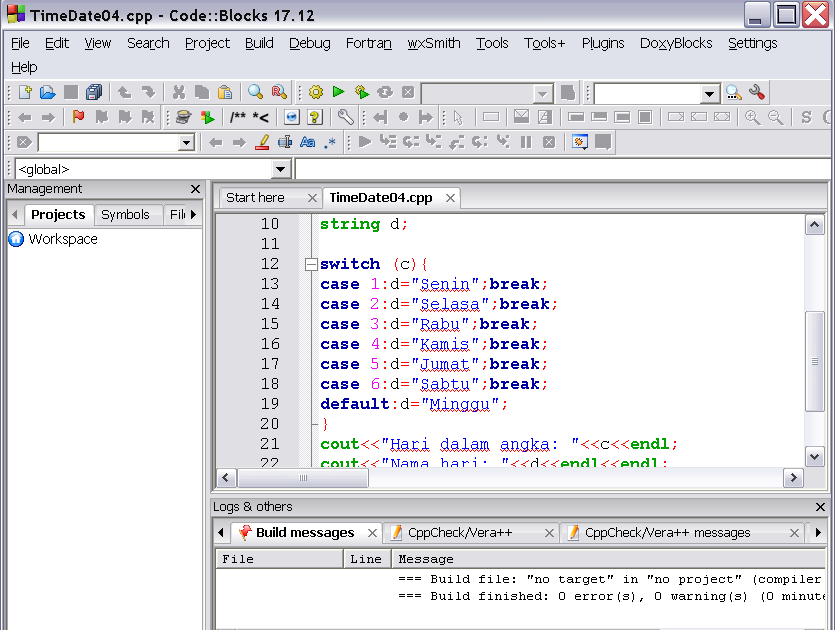Screen dimensions: 835x630
Task: Click the Save all files icon
Action: (92, 91)
